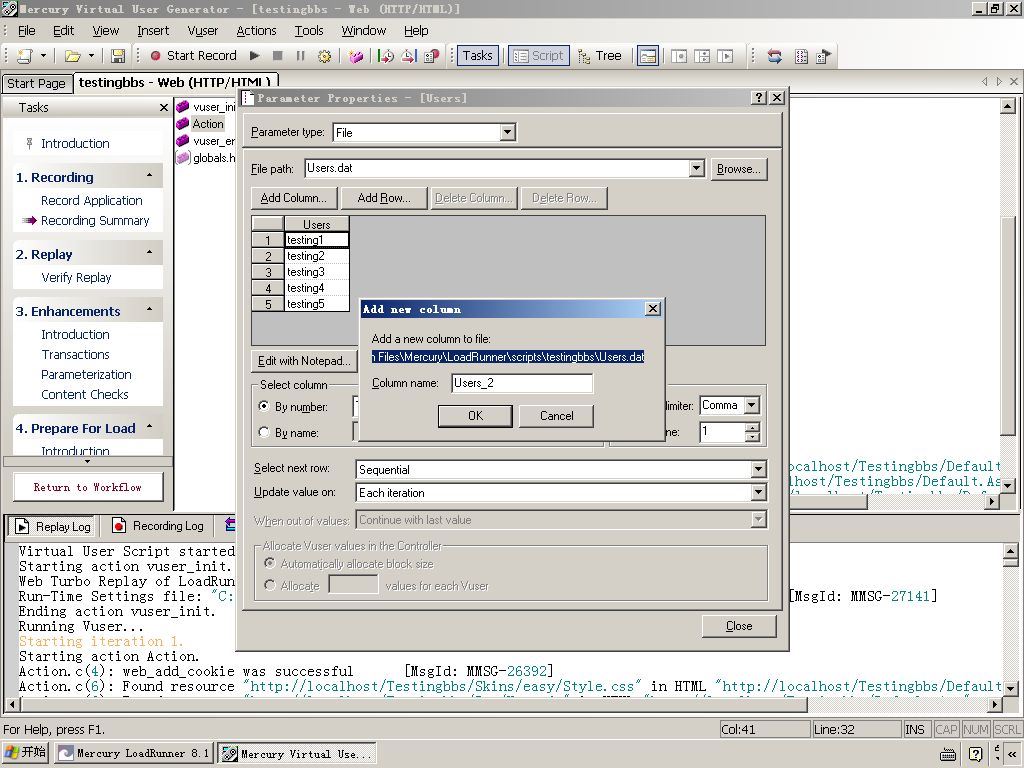Collapse the 2. Replay section
The image size is (1024, 768).
coord(150,253)
